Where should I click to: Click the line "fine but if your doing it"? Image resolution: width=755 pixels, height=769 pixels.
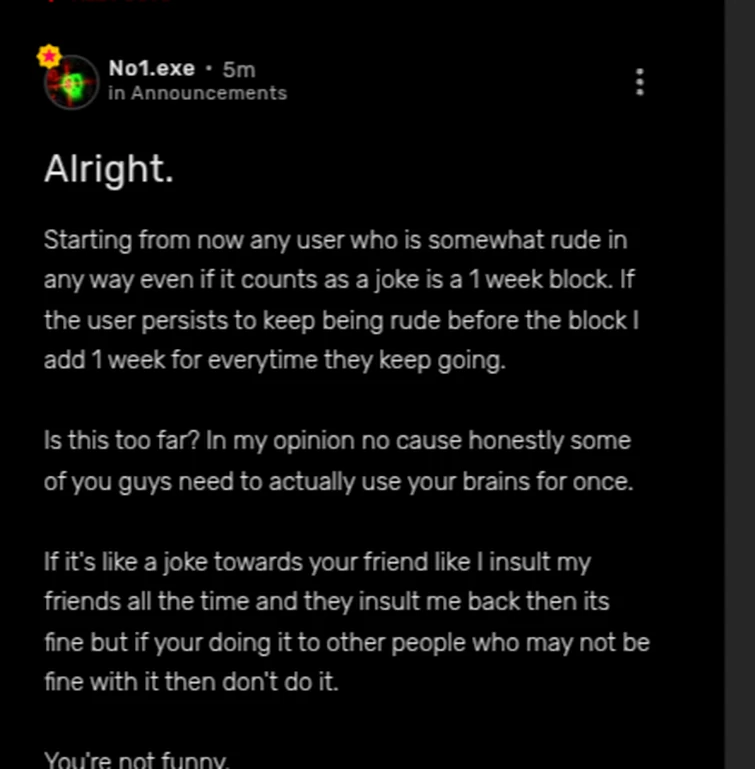[x=346, y=642]
